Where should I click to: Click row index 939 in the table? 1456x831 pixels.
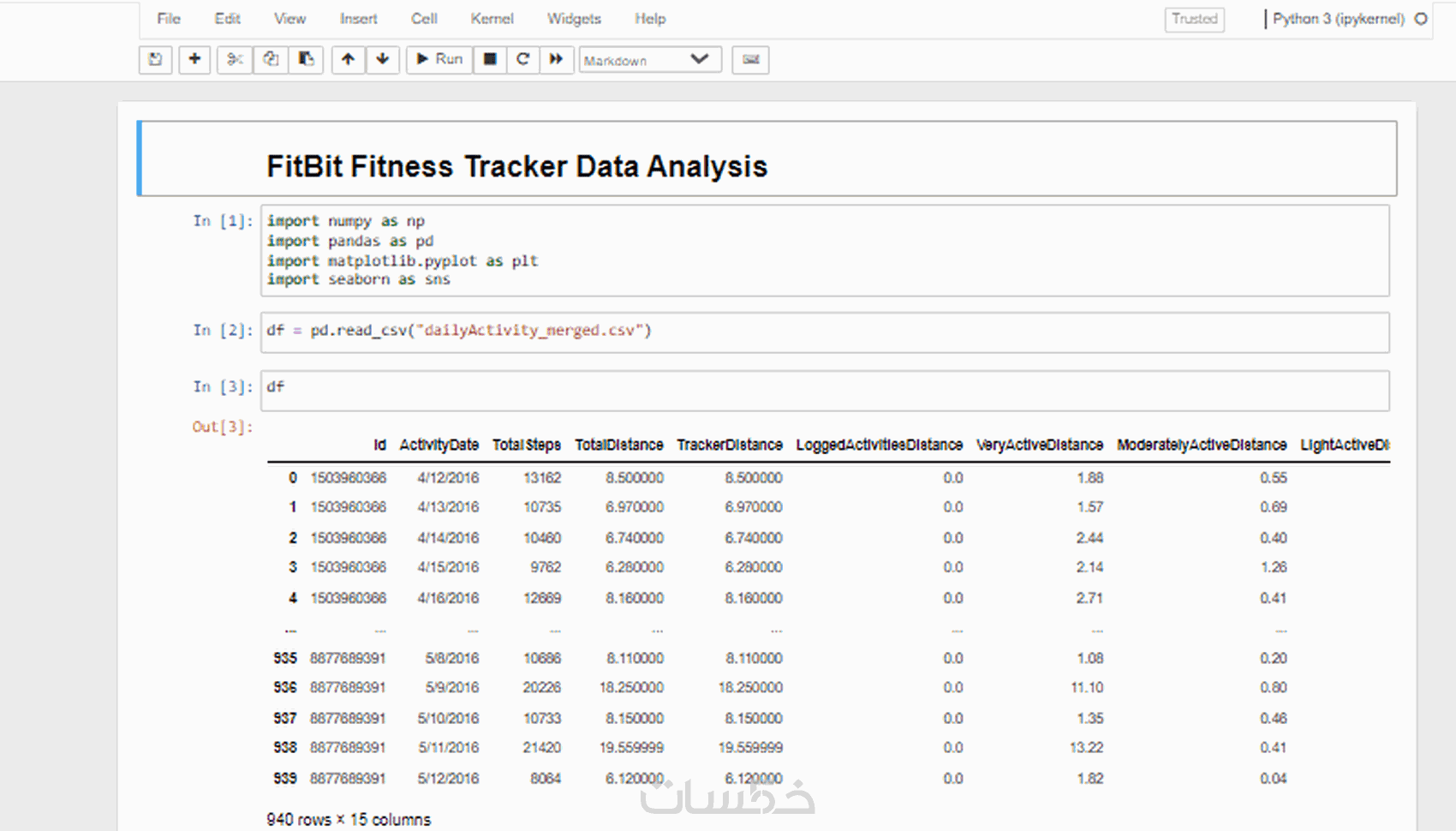point(285,778)
